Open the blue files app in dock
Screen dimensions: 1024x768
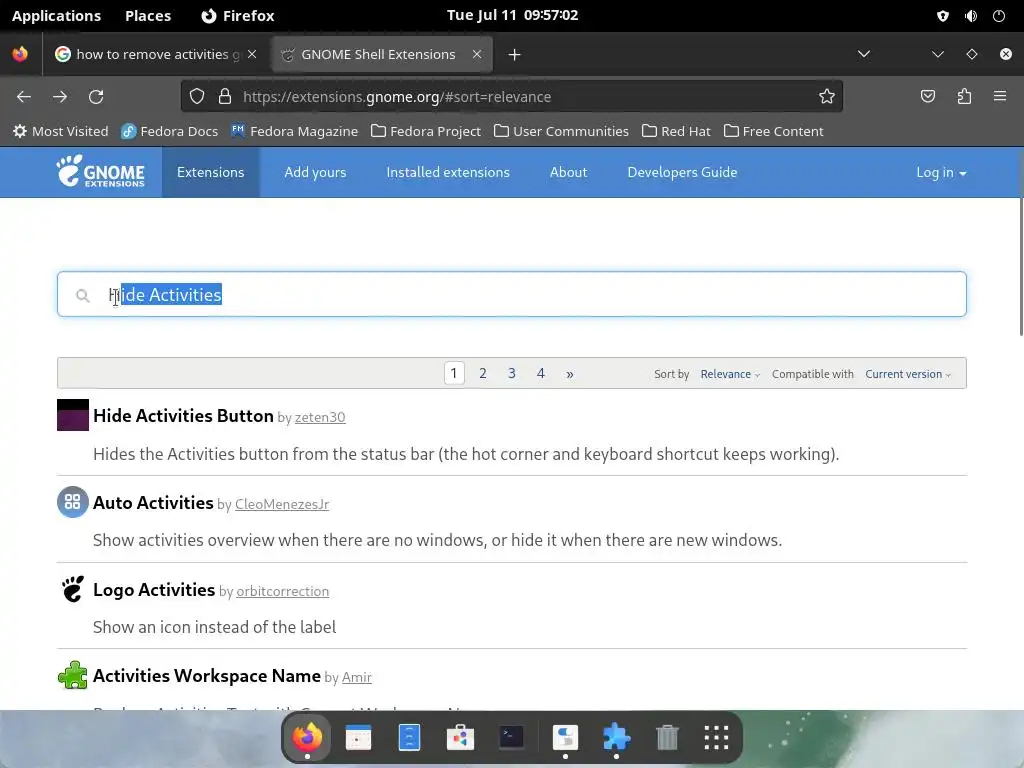click(409, 737)
